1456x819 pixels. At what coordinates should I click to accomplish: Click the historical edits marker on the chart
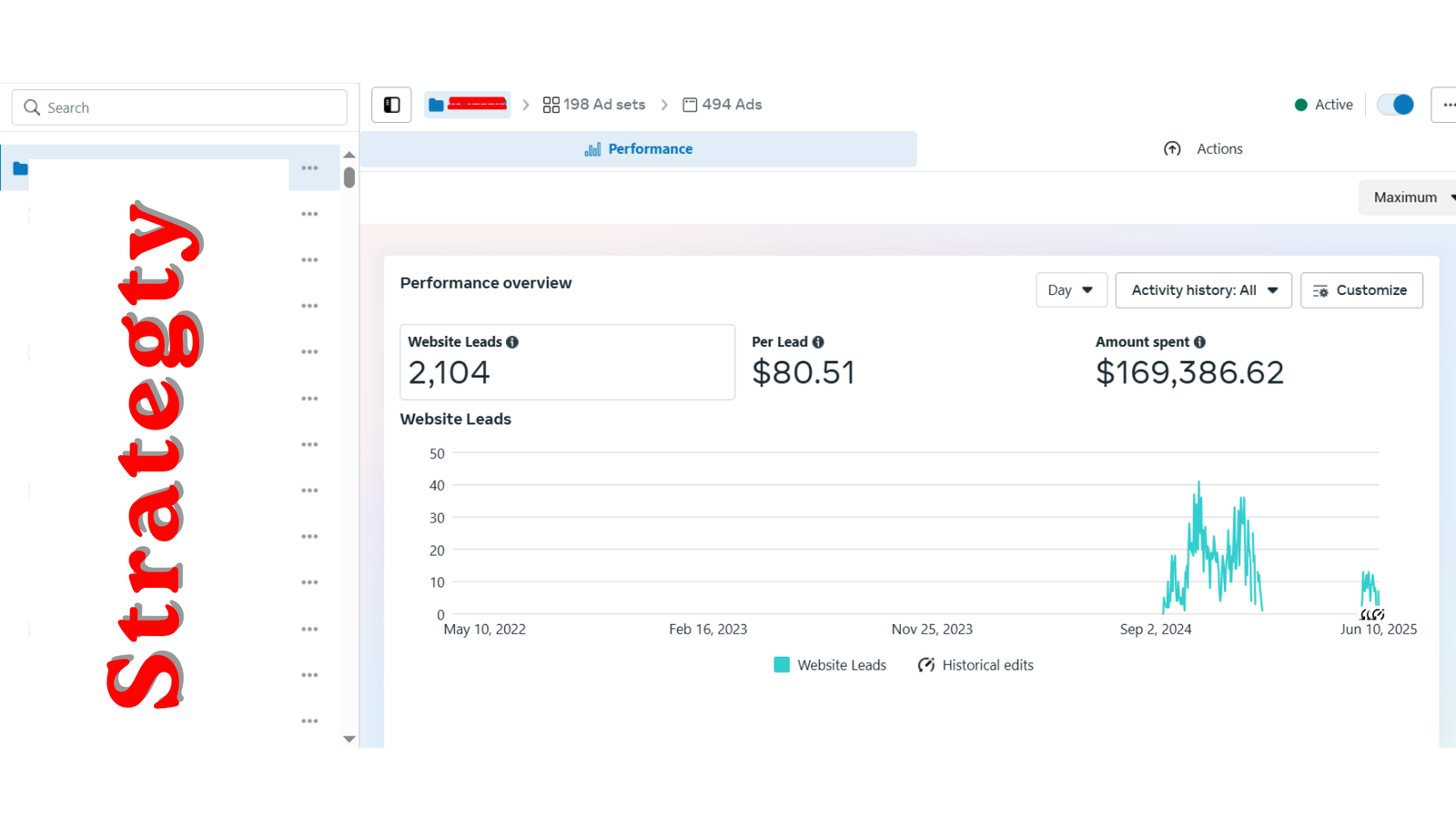click(1373, 614)
